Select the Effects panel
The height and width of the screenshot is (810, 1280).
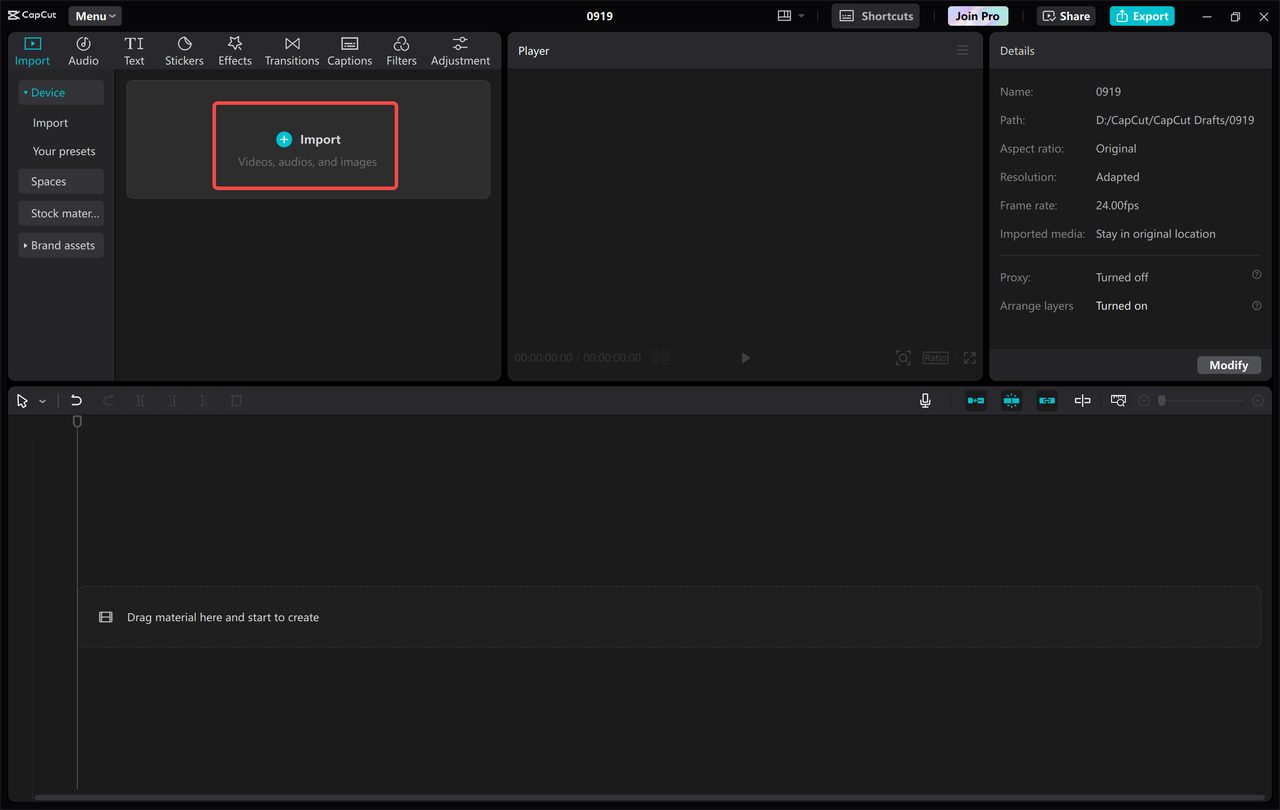pos(235,50)
